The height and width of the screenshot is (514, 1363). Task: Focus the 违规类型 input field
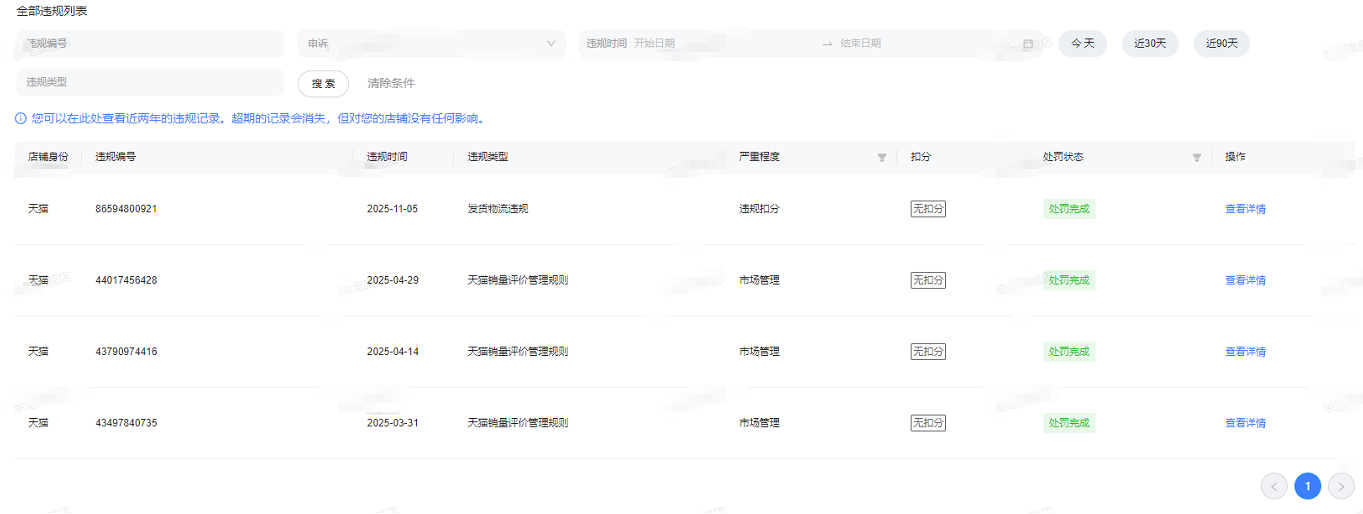point(150,83)
